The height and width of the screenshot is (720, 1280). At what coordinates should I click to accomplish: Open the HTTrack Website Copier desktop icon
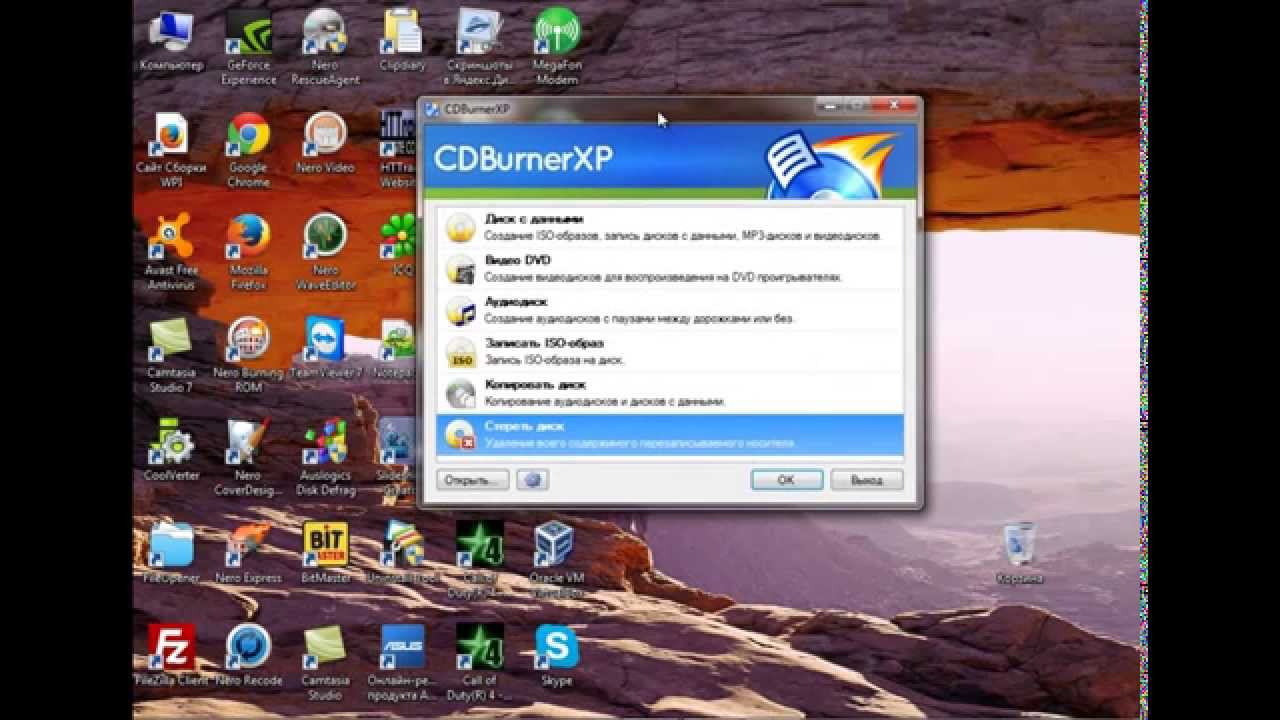pos(399,150)
